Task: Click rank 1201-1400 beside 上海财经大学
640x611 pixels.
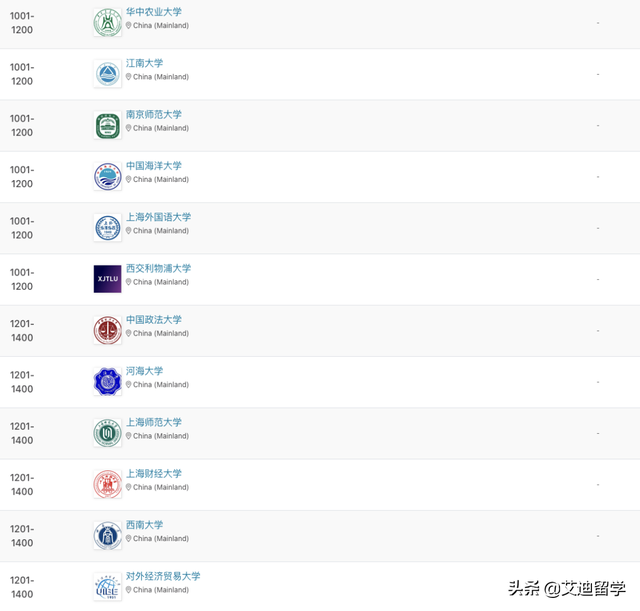Action: coord(22,484)
